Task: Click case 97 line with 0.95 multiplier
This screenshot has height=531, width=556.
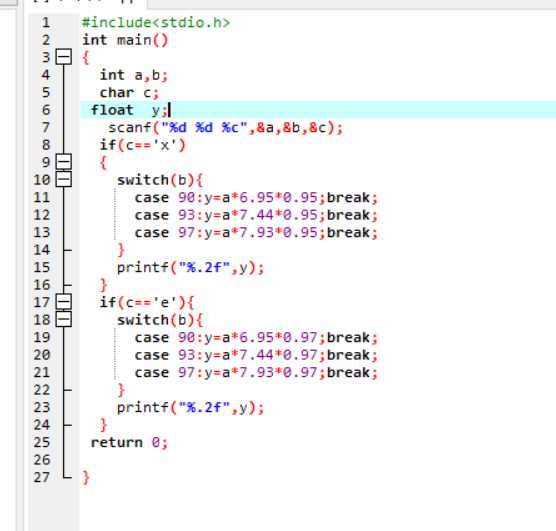Action: click(256, 233)
